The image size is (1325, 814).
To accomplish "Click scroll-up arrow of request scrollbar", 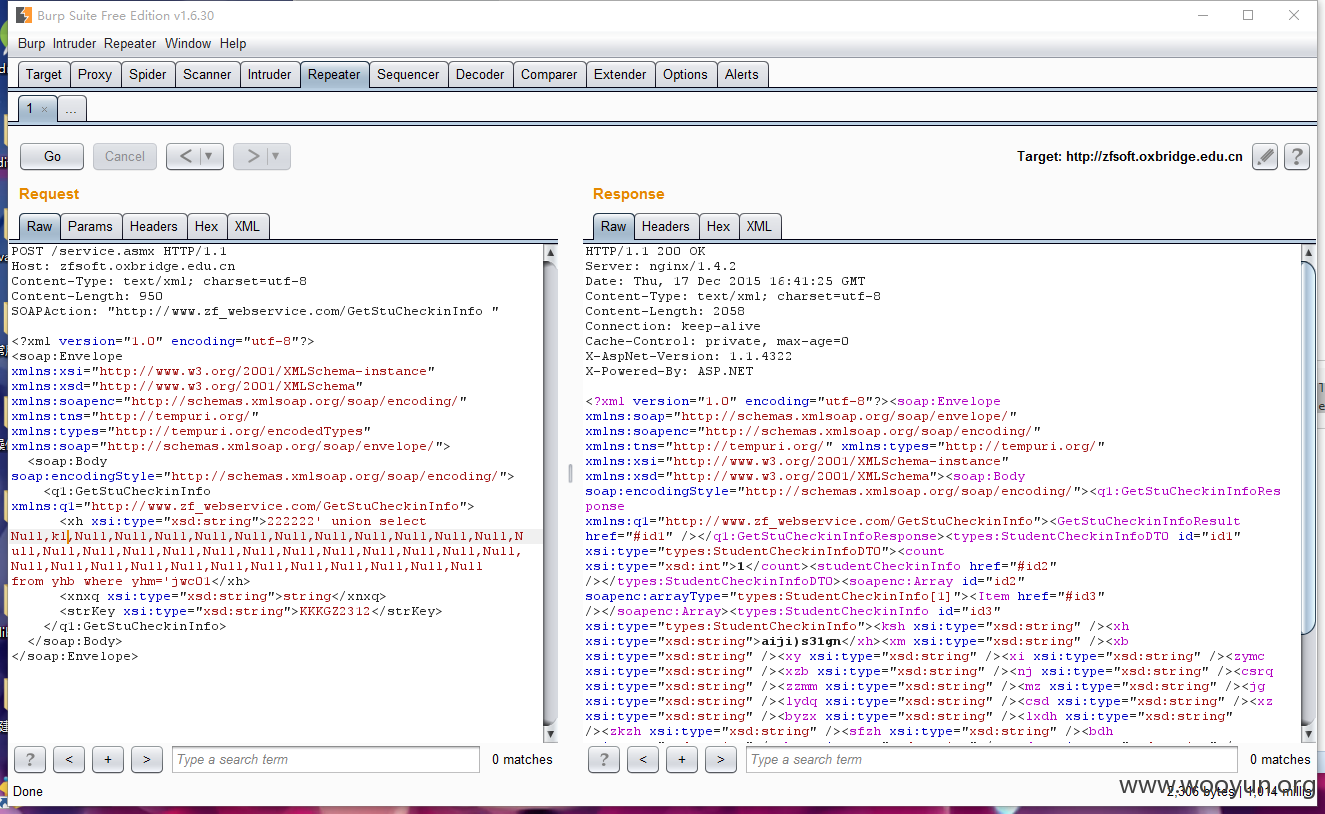I will tap(551, 253).
